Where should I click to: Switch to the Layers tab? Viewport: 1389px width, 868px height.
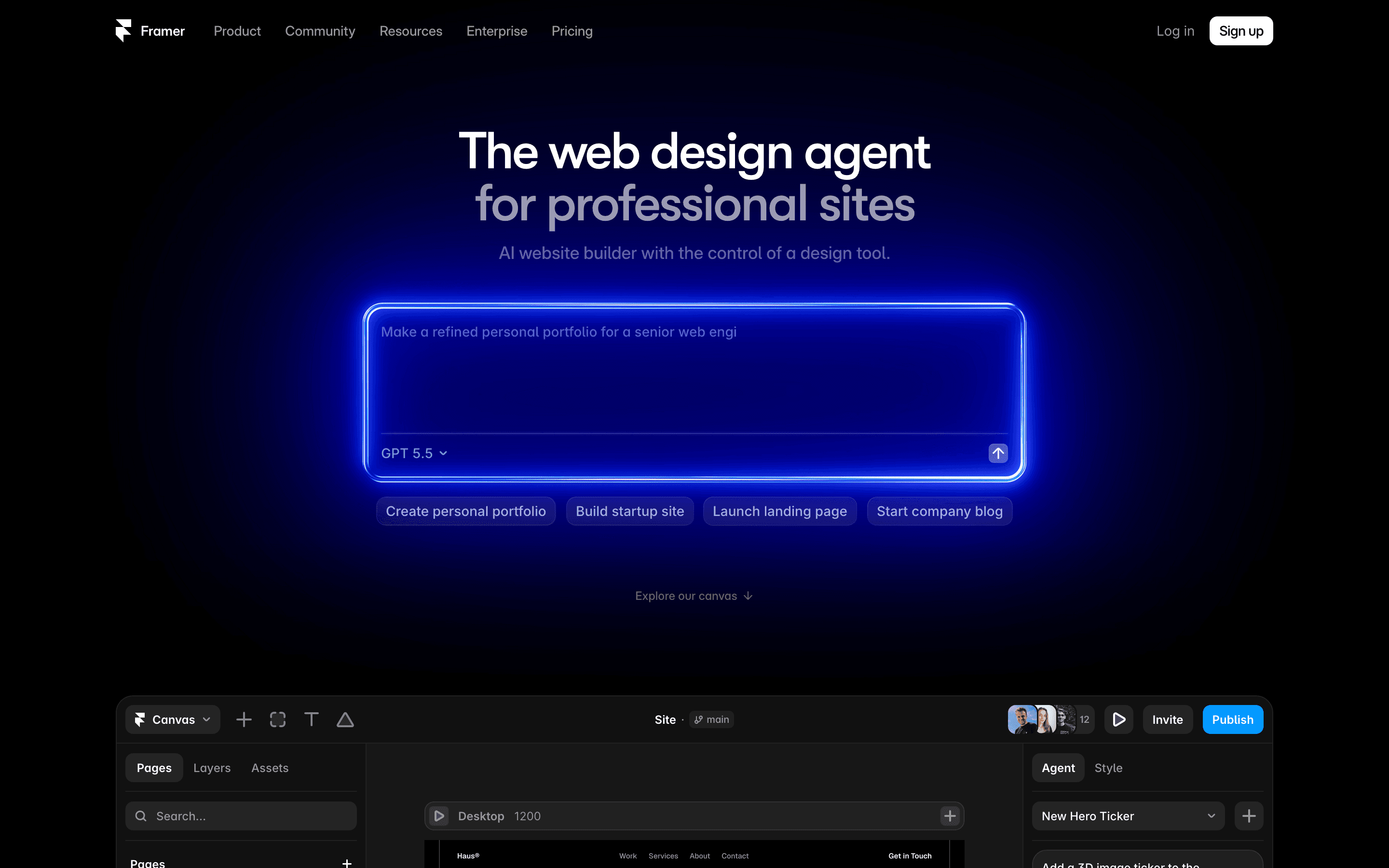(x=212, y=768)
